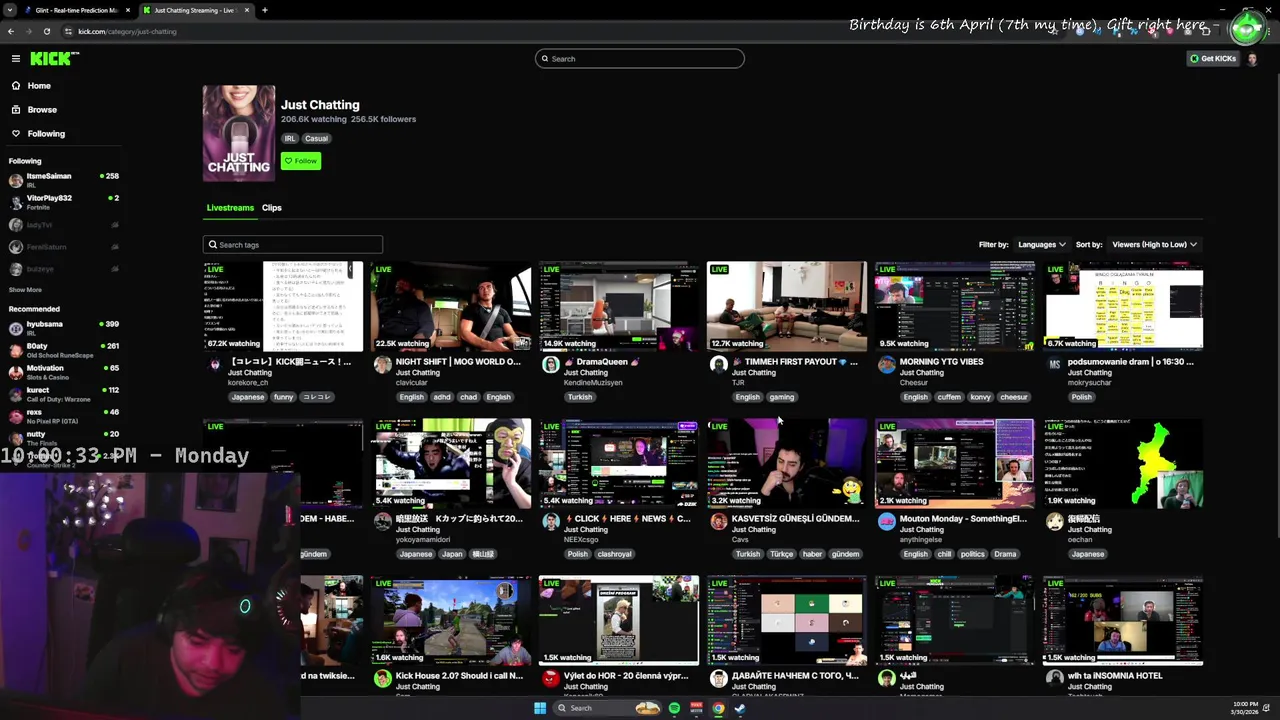Open the hamburger menu beside the Kick logo
Screen dimensions: 1280x720
pos(15,59)
